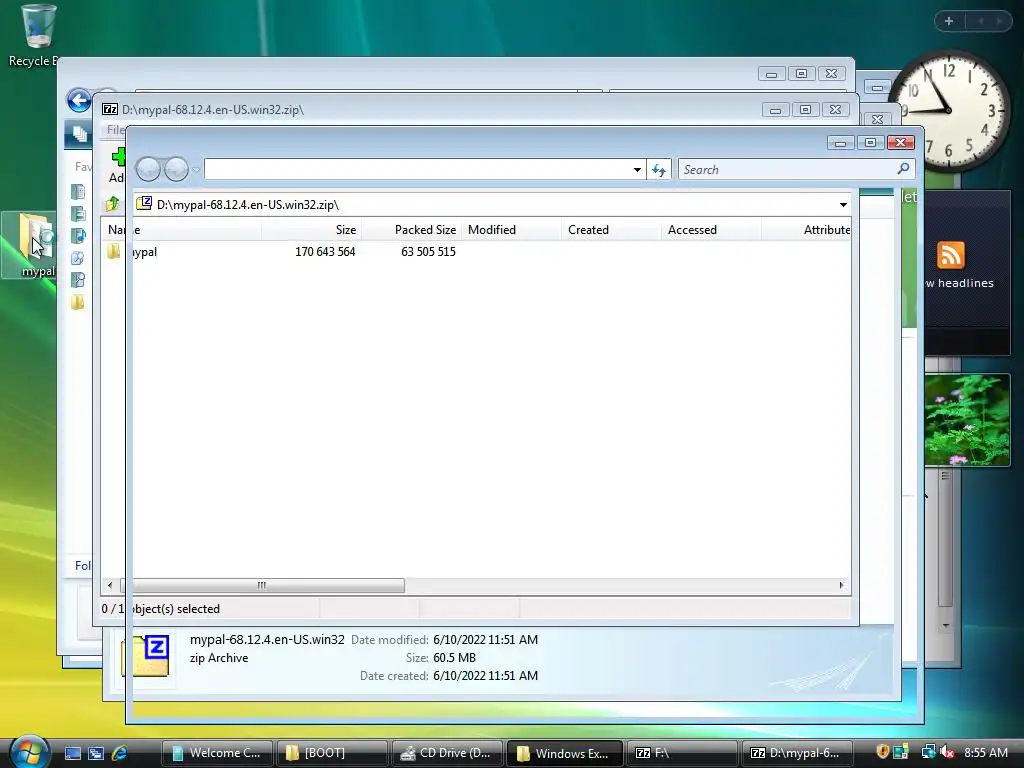Select the mypal folder icon in 7-Zip list

[x=114, y=251]
